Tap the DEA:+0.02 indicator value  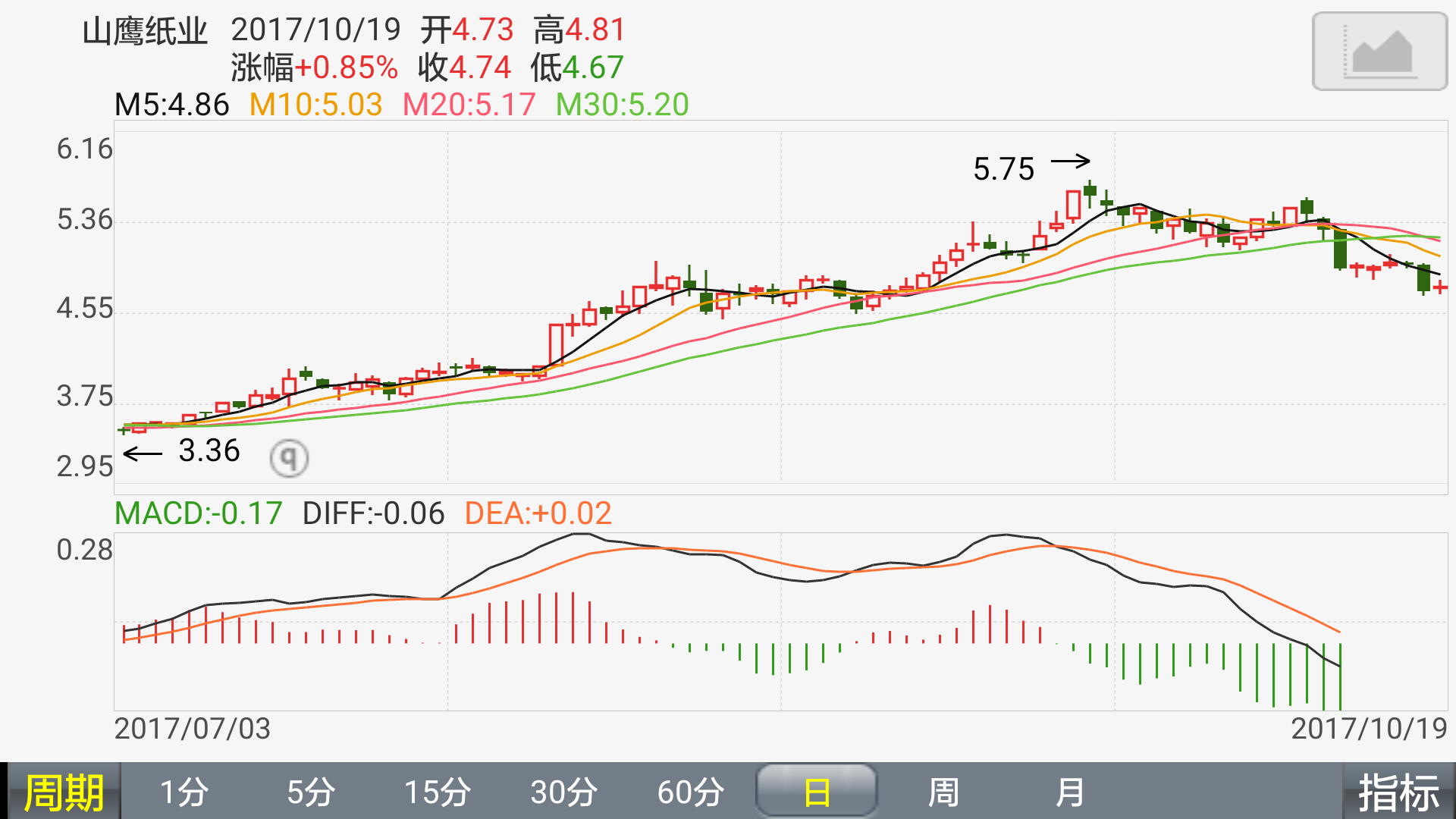[x=538, y=513]
